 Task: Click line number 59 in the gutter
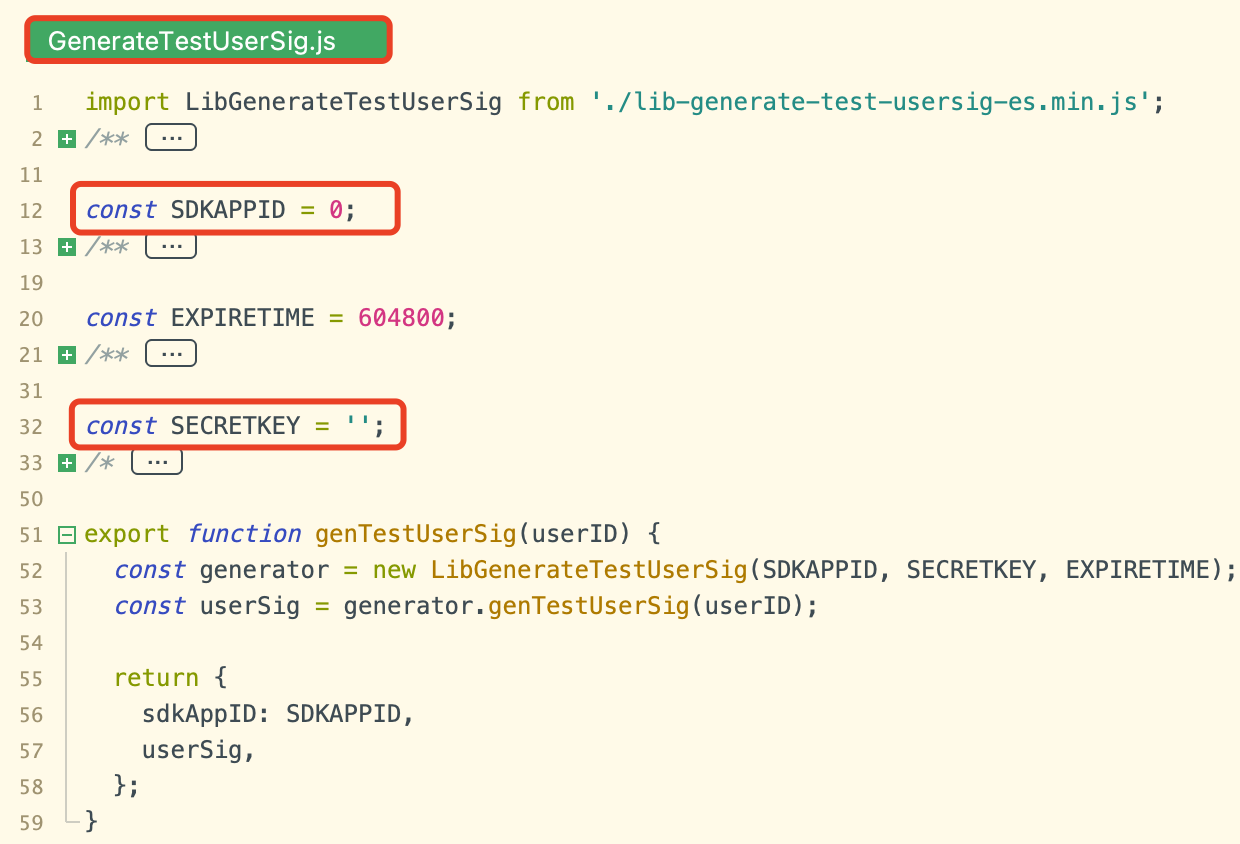coord(31,823)
